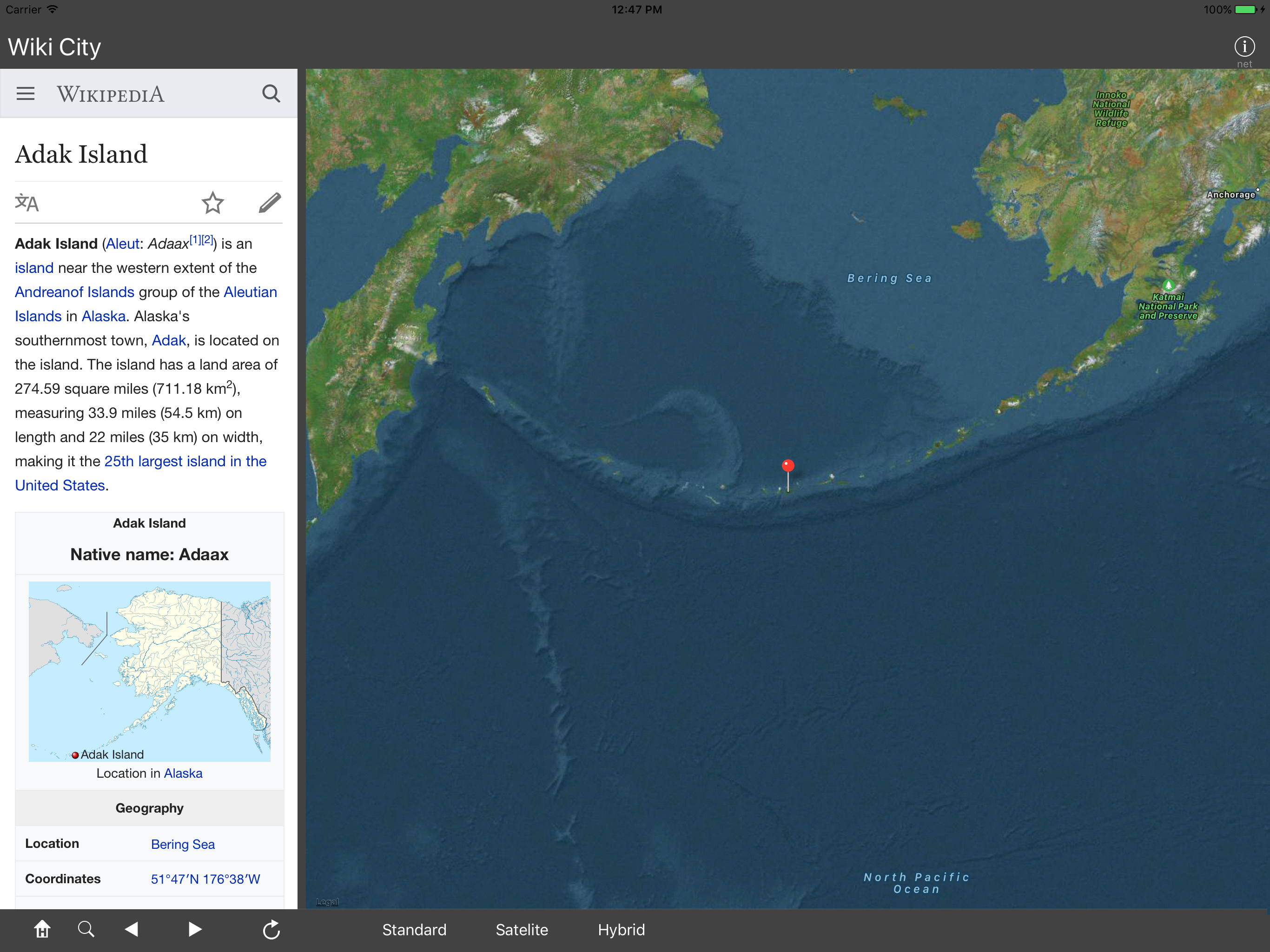Go back with the left arrow
The height and width of the screenshot is (952, 1270).
point(132,929)
